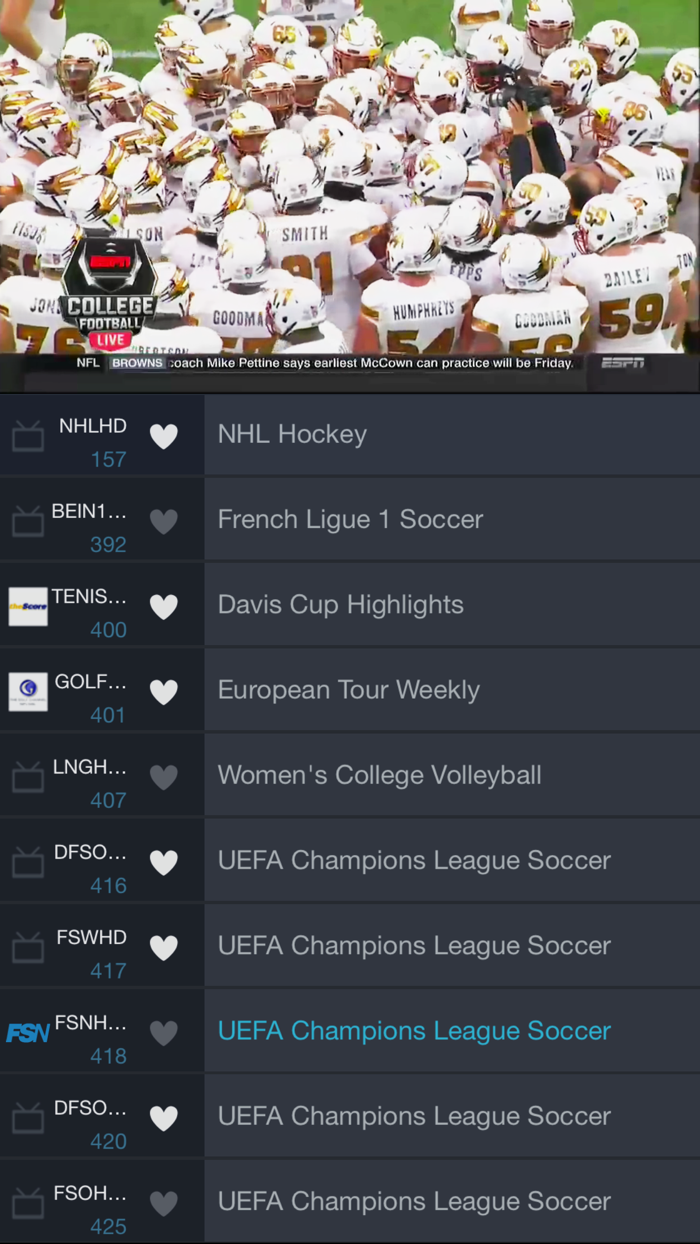Tap the live ESPN video playing above
Screen dimensions: 700x1244
(350, 180)
